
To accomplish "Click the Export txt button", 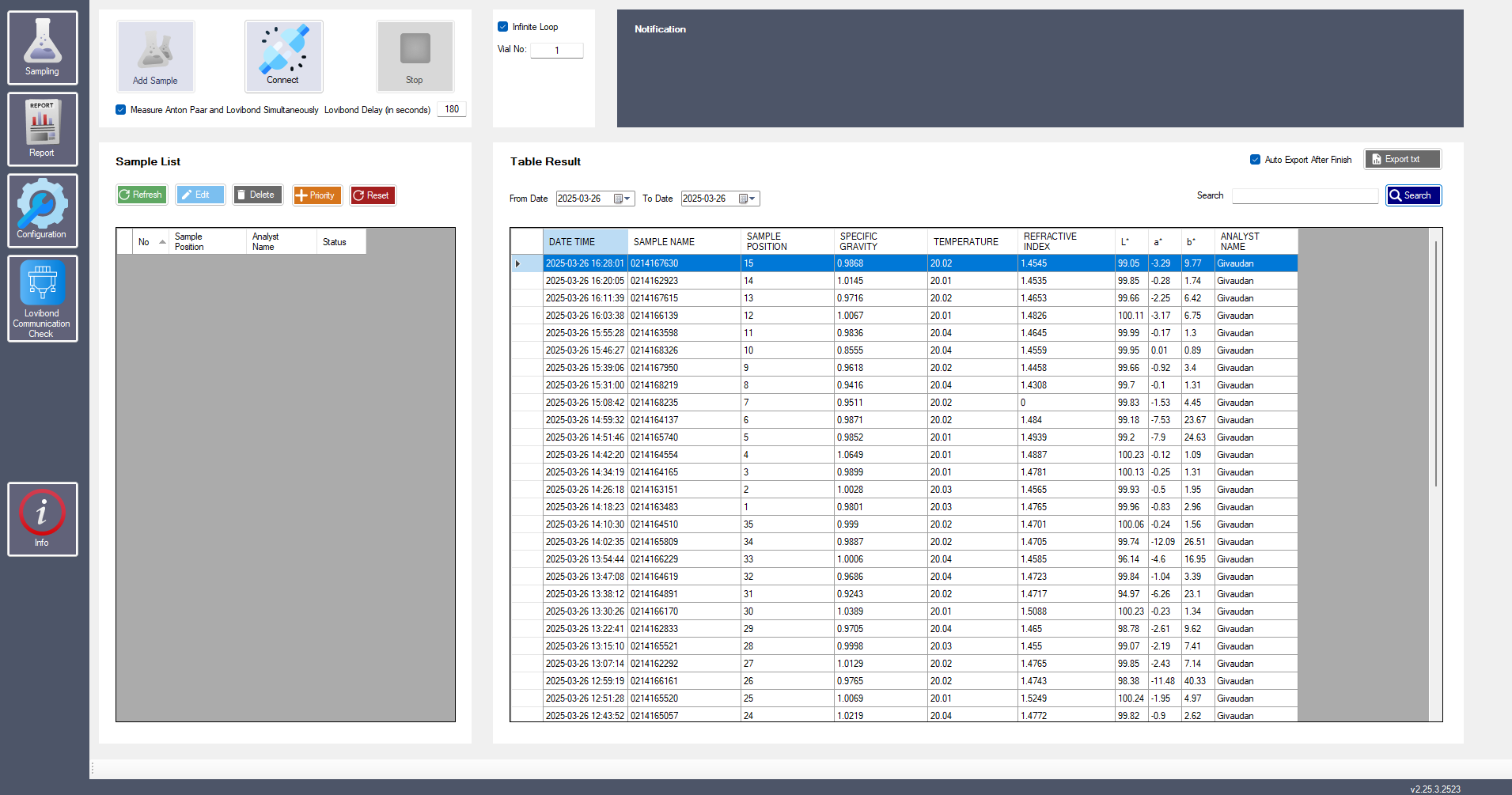I will (1402, 160).
